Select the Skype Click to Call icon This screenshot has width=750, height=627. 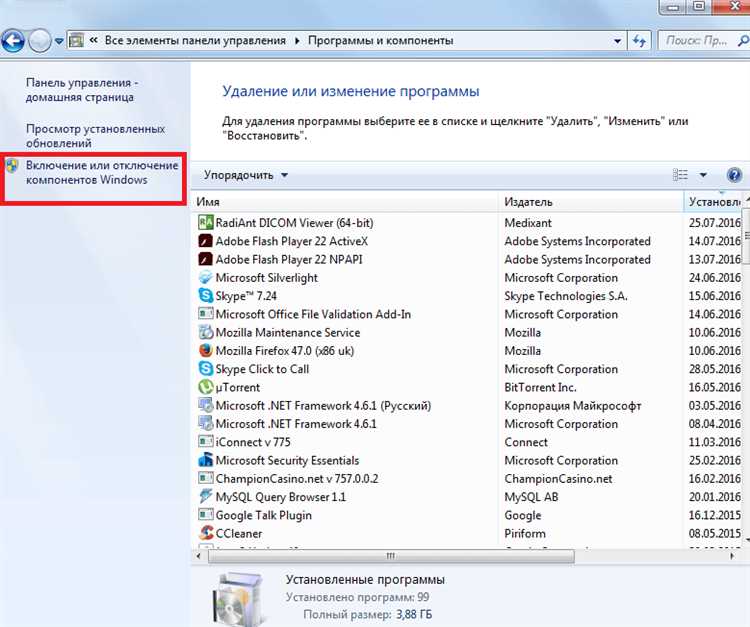(x=206, y=369)
